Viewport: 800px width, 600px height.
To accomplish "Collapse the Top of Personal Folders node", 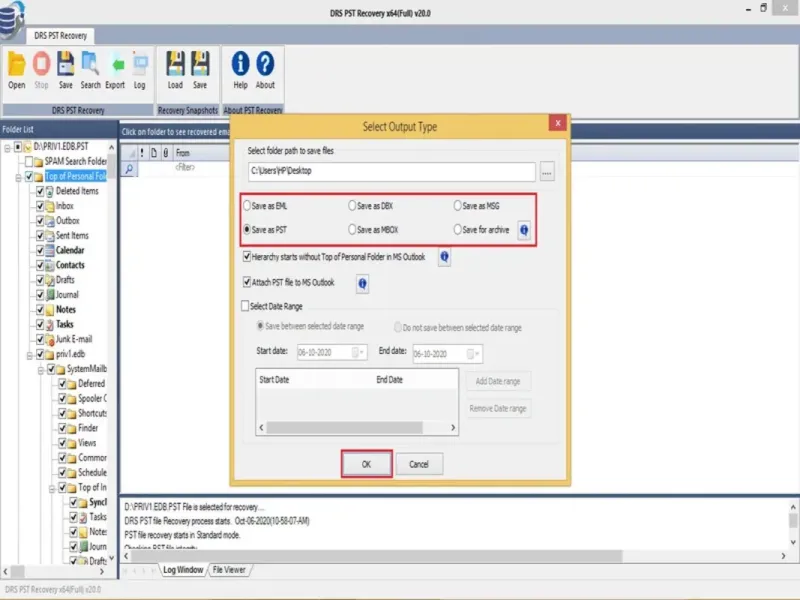I will (x=18, y=177).
